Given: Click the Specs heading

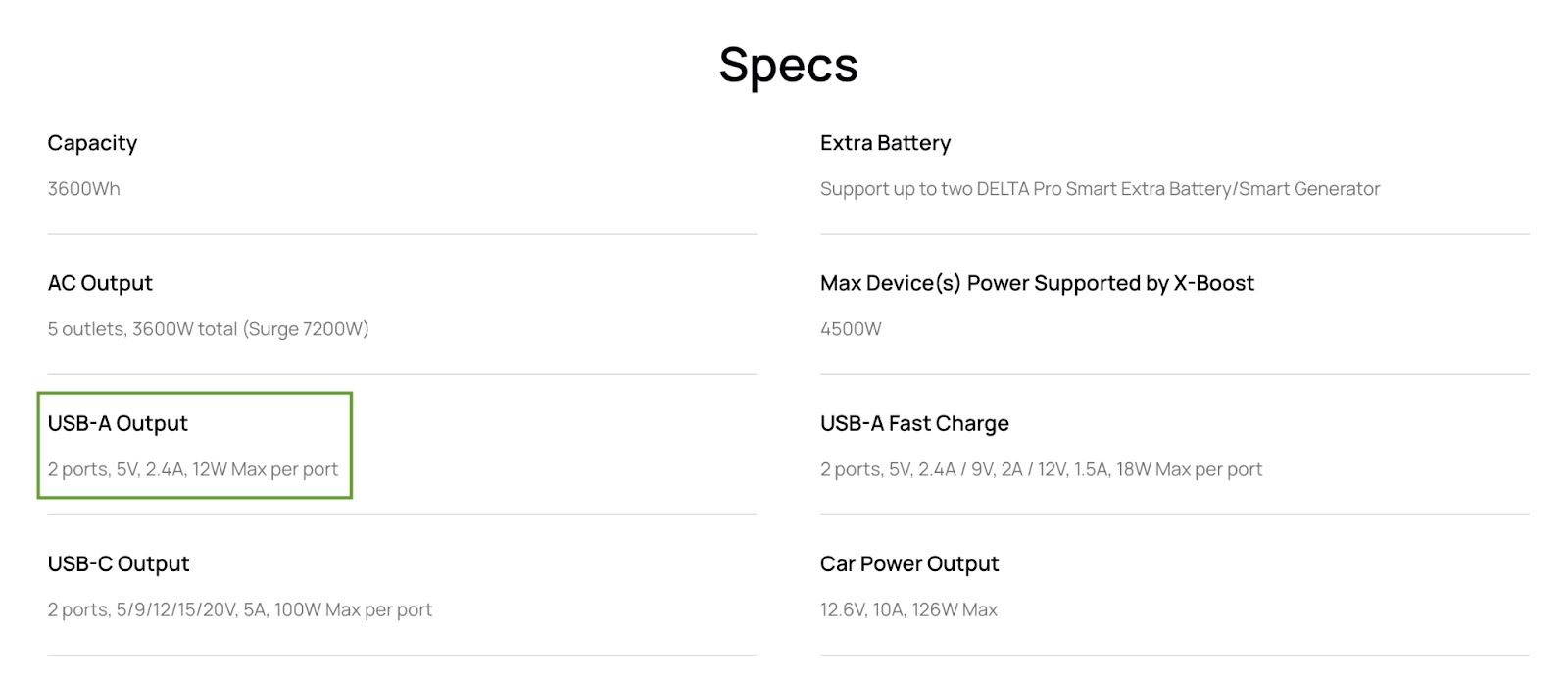Looking at the screenshot, I should coord(788,66).
